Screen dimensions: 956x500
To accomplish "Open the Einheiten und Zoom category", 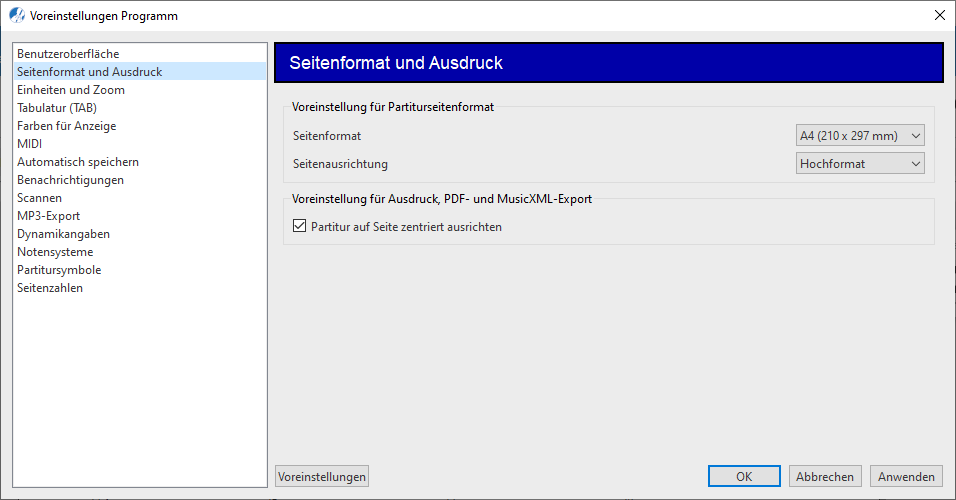I will [x=71, y=90].
